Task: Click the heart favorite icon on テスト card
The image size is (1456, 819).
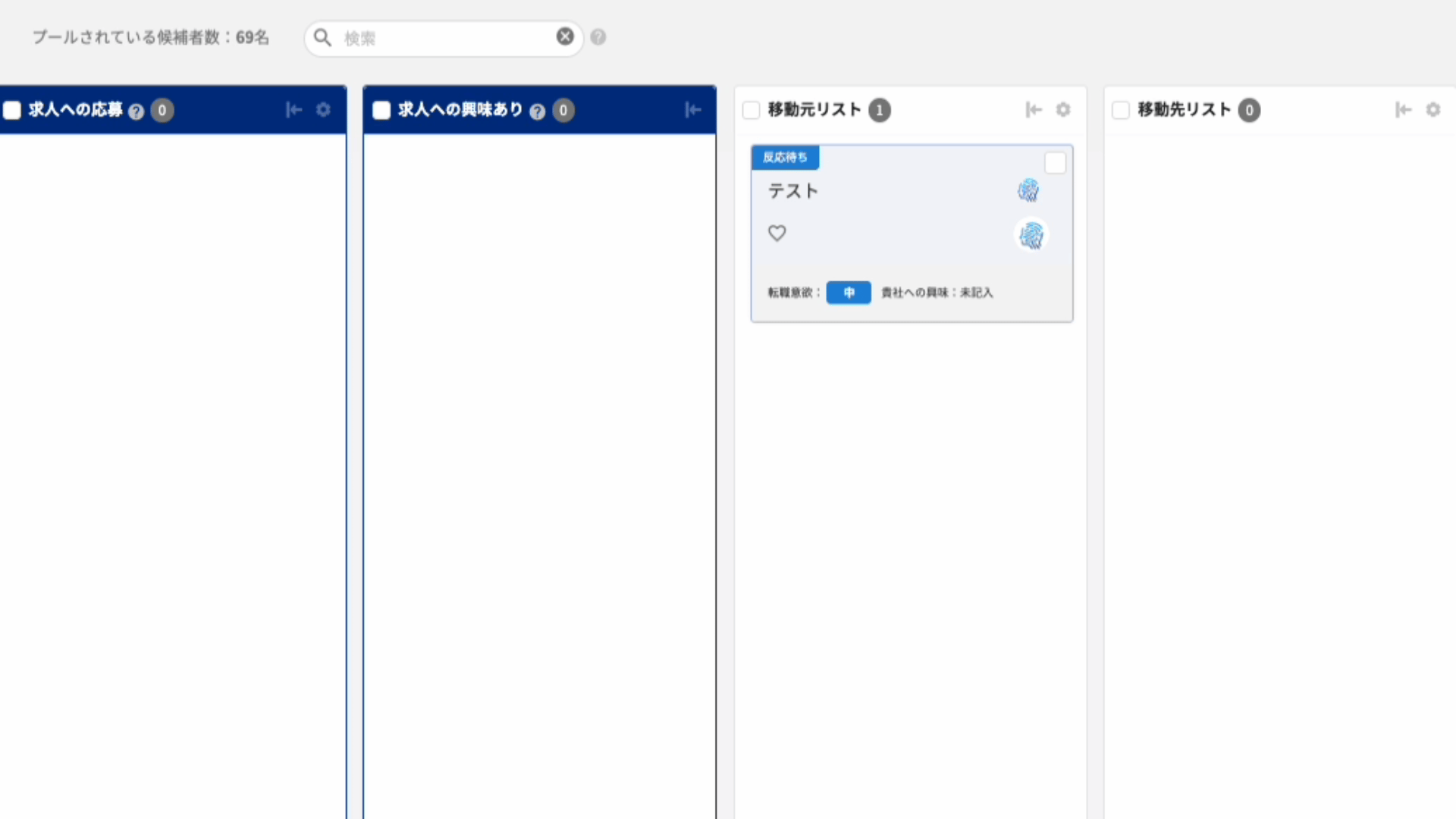Action: [777, 233]
